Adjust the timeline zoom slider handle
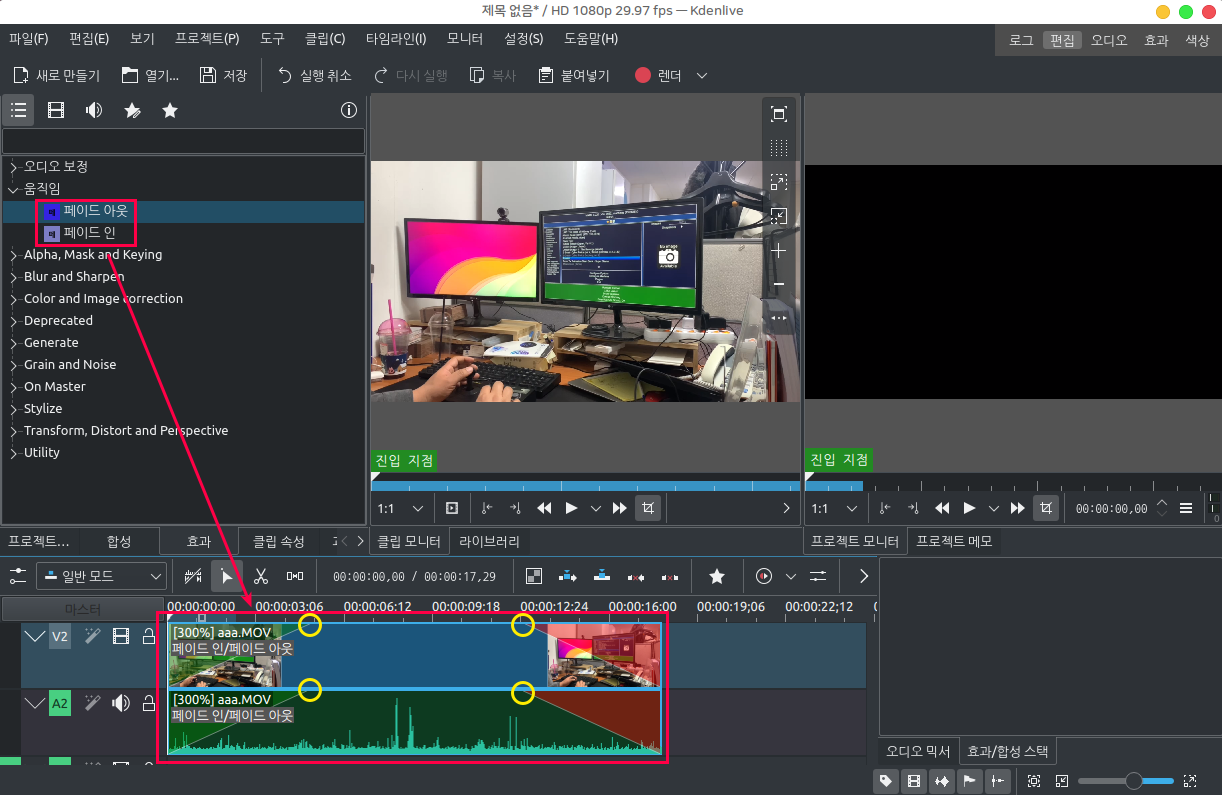Viewport: 1222px width, 795px height. point(1133,781)
